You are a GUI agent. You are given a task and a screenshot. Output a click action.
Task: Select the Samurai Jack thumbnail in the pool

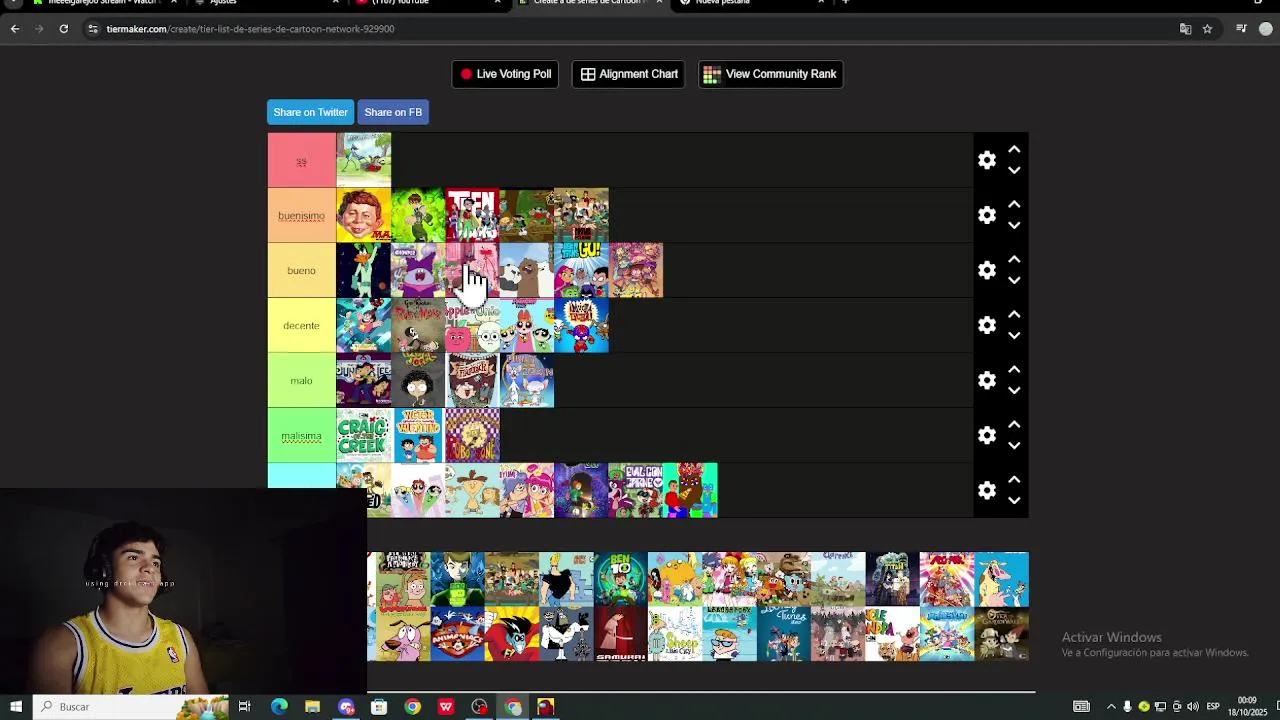click(620, 634)
